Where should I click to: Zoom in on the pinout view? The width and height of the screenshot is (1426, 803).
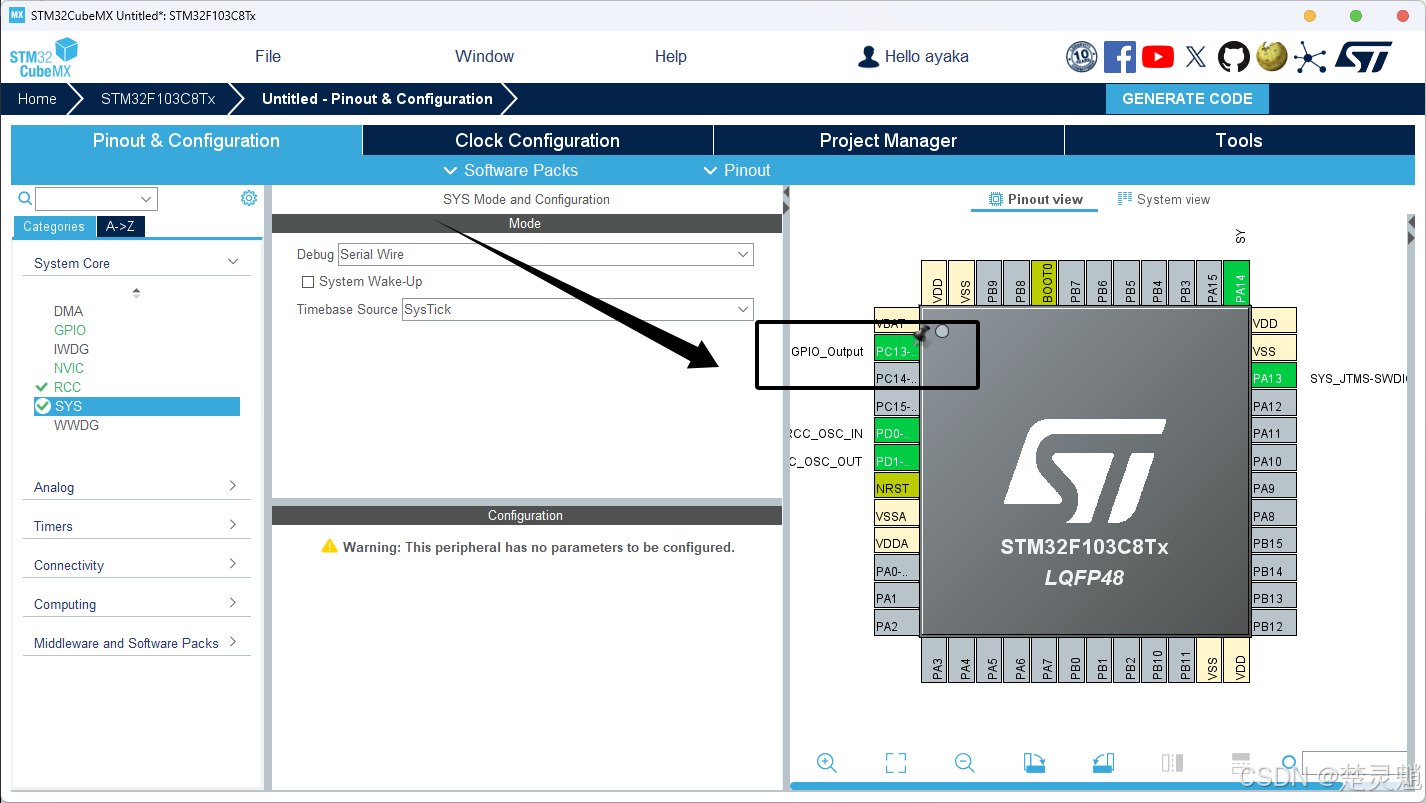[827, 763]
